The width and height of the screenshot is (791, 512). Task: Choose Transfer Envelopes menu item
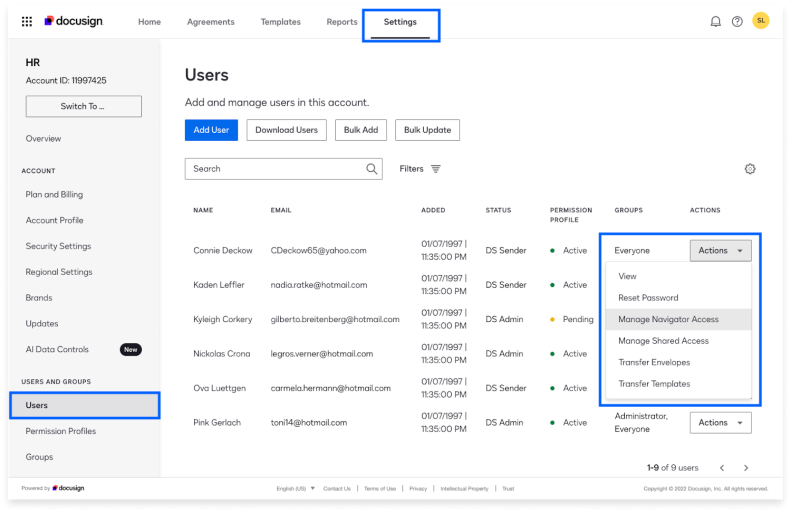[x=679, y=363]
